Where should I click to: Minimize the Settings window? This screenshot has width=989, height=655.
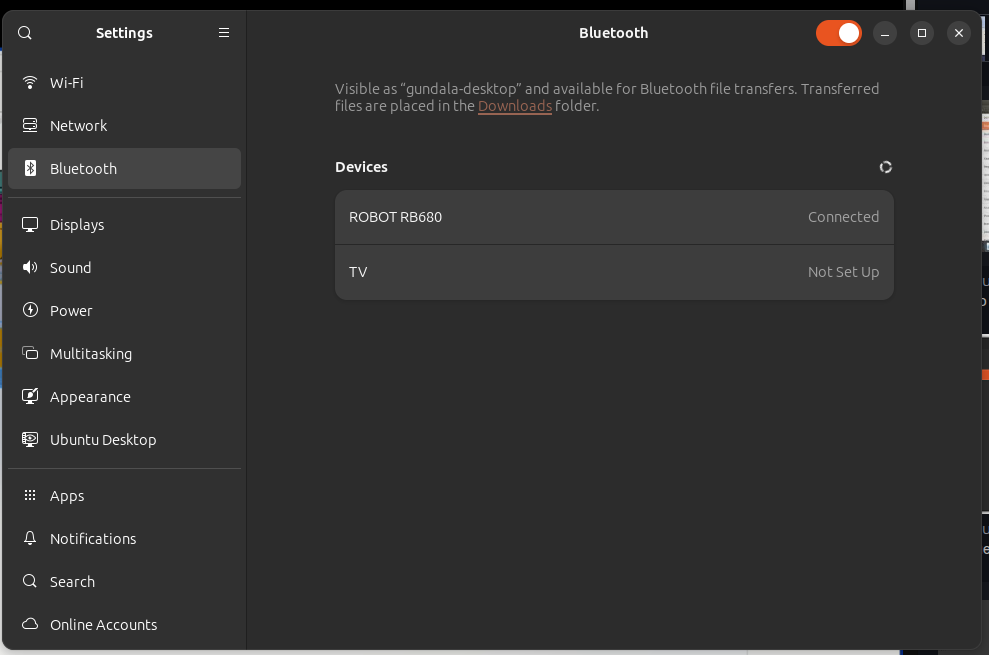click(885, 33)
